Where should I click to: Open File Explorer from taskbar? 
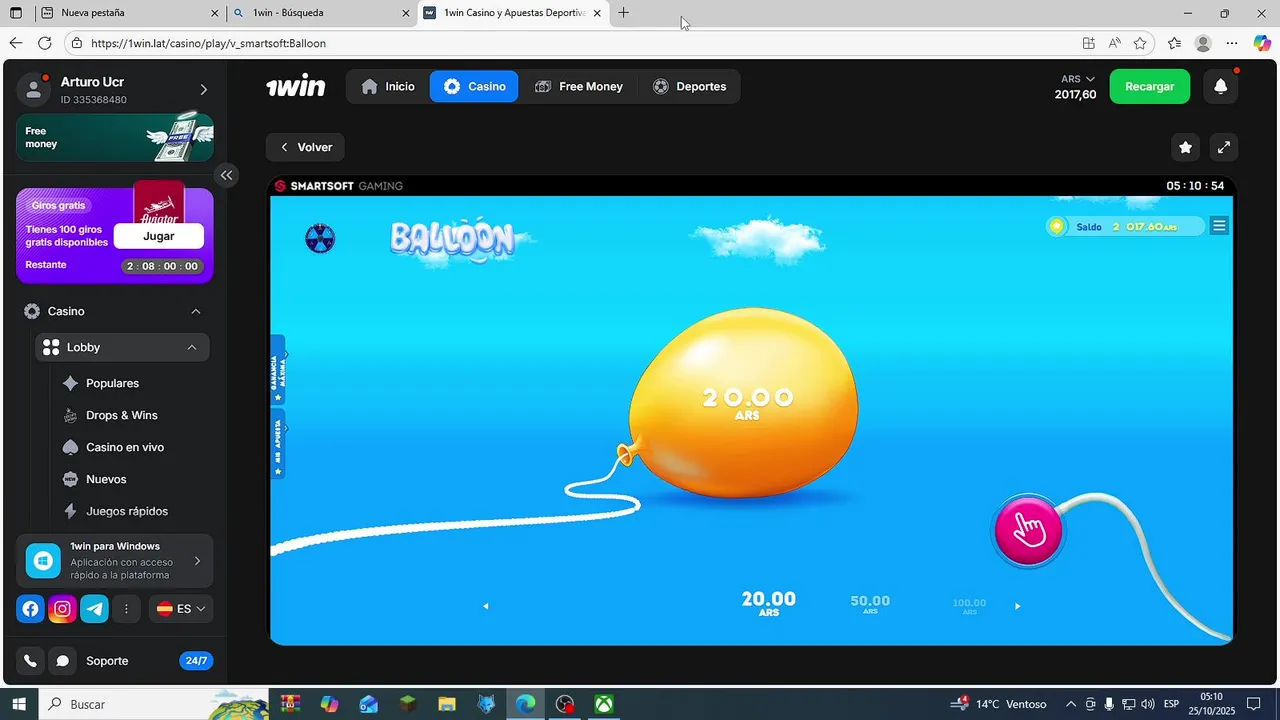coord(447,704)
